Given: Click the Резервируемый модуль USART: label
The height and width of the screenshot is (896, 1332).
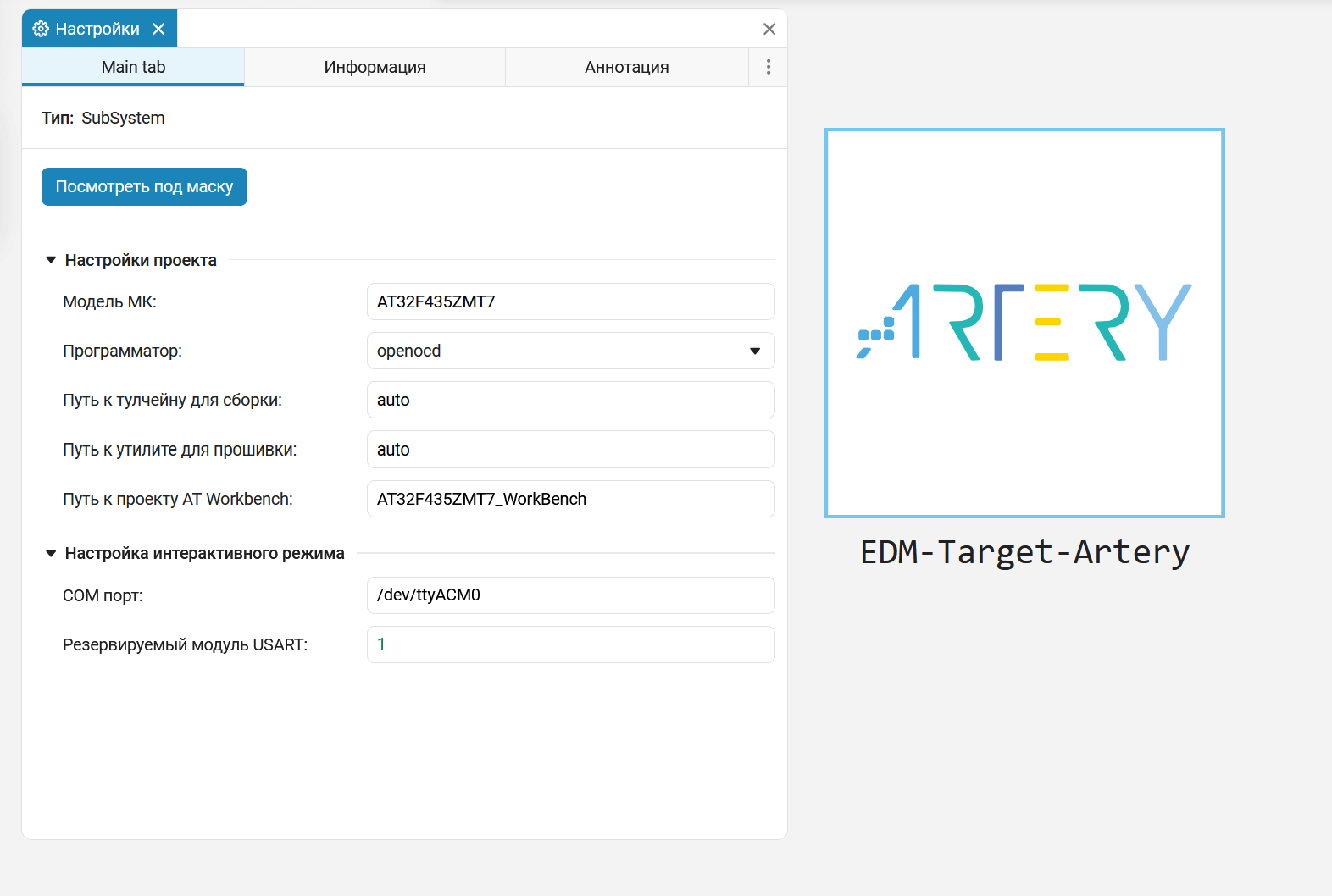Looking at the screenshot, I should pyautogui.click(x=185, y=644).
